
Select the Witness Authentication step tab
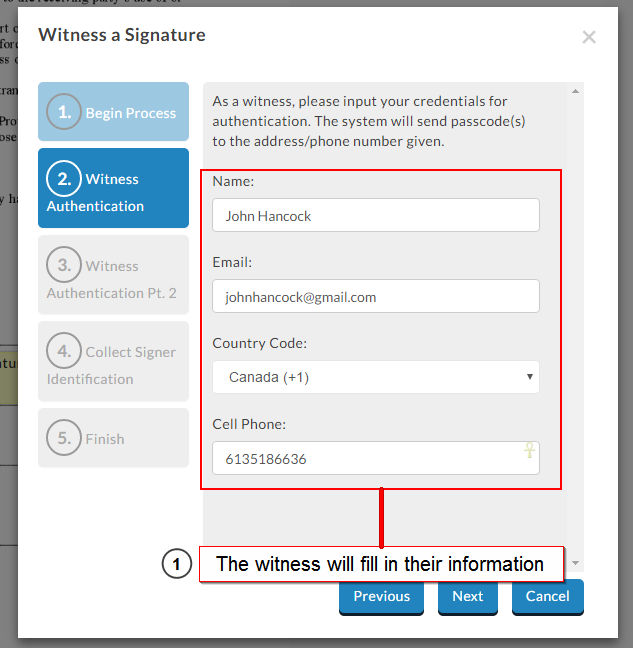[x=113, y=192]
